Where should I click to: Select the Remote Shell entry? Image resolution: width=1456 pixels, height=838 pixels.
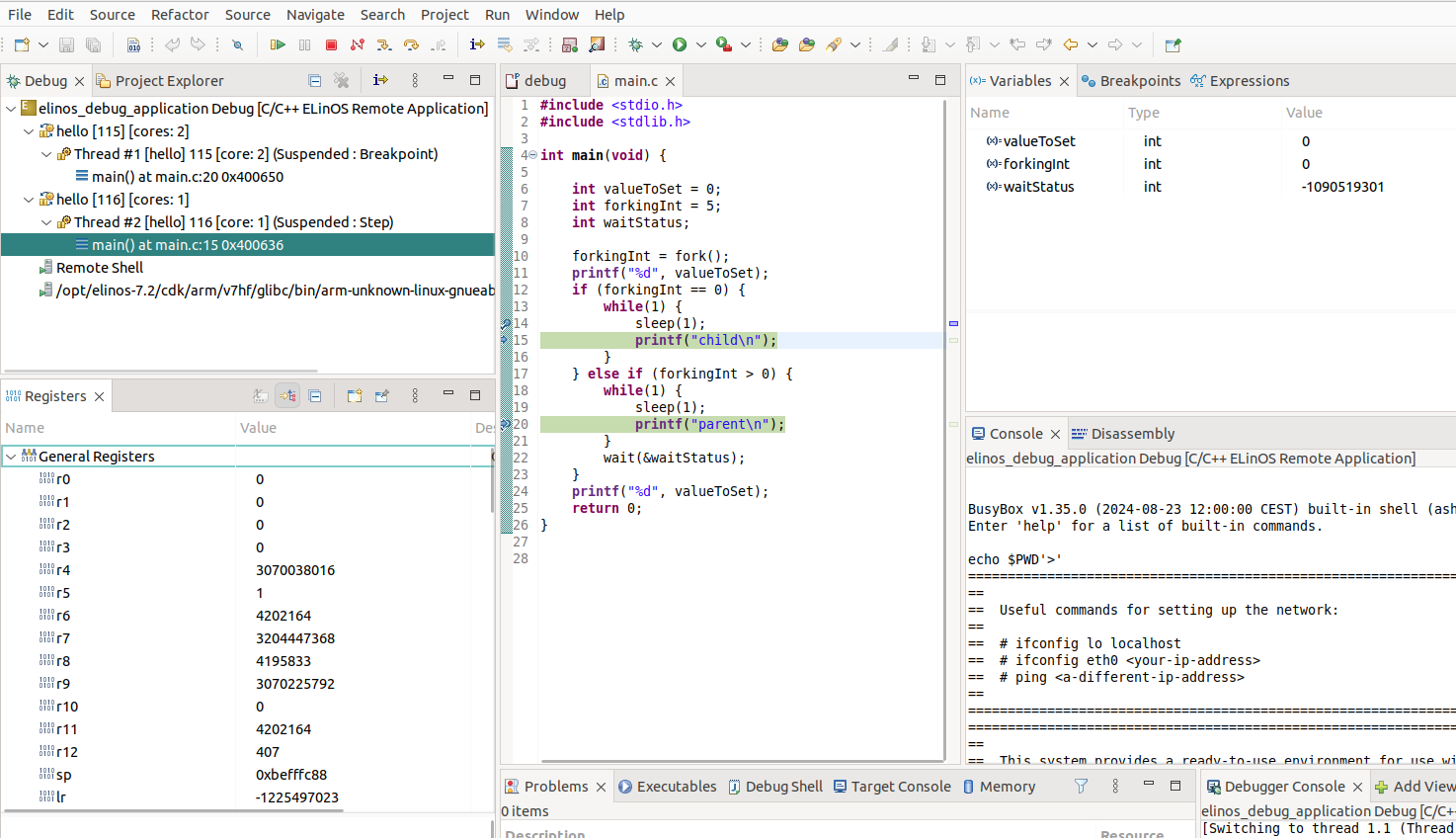(x=99, y=268)
